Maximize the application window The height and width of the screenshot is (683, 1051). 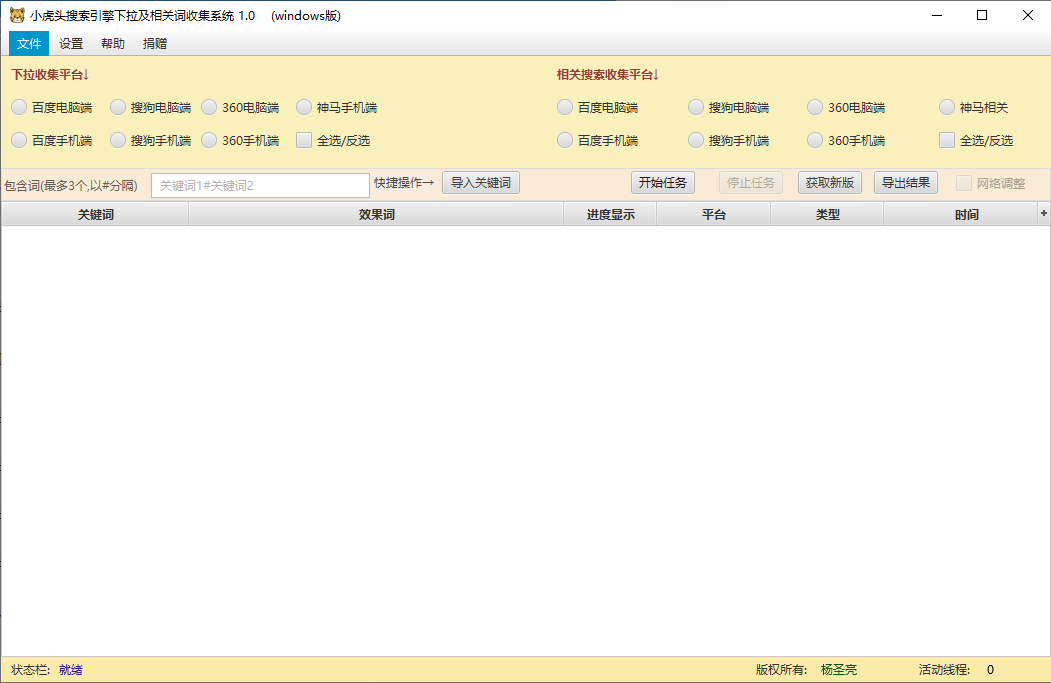point(982,15)
